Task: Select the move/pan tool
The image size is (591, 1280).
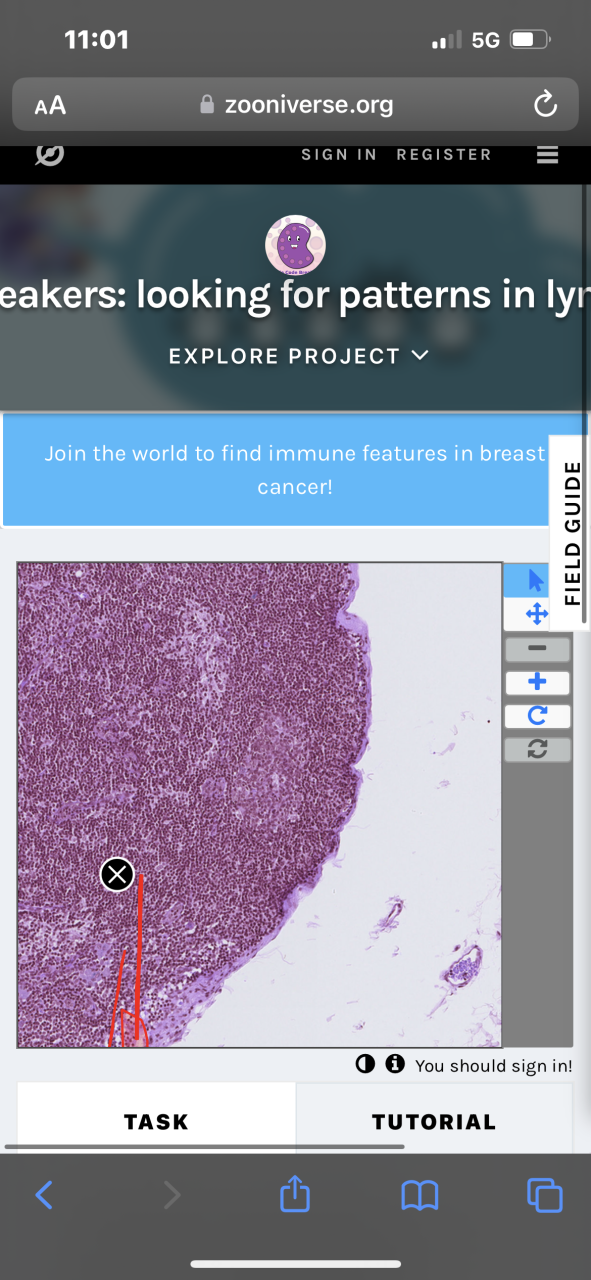Action: (x=537, y=614)
